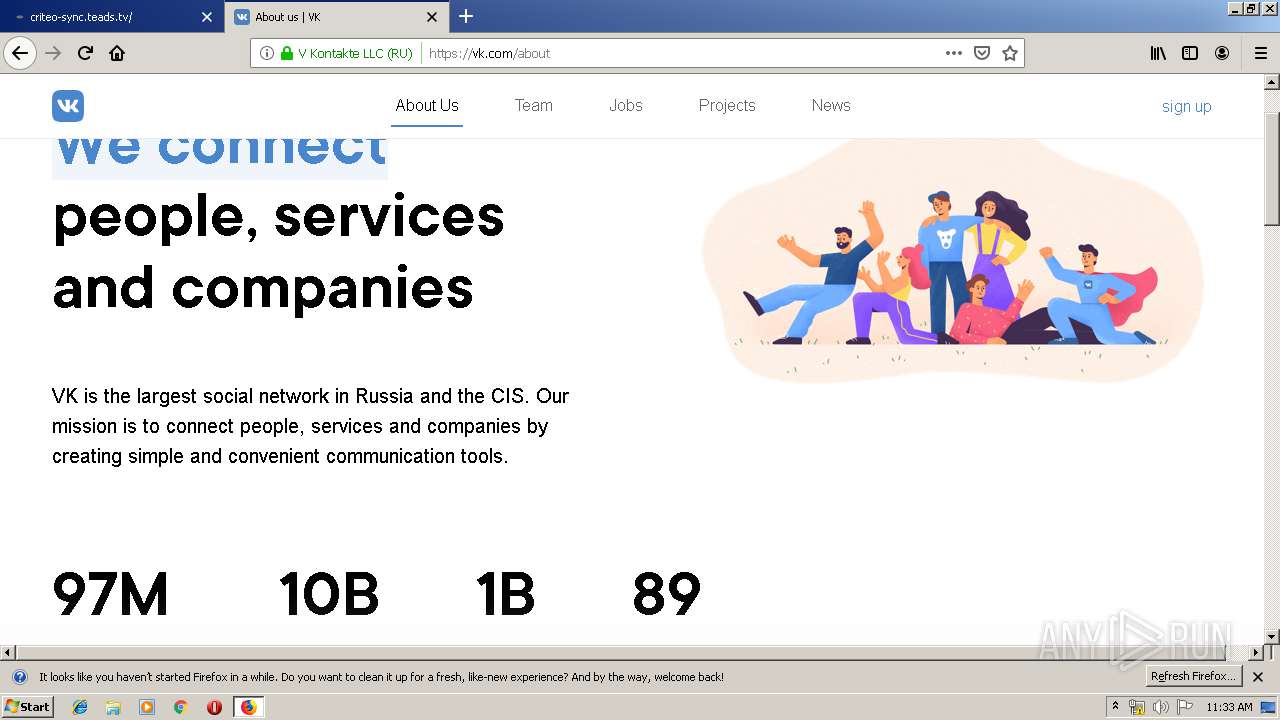Click the taskbar clock 11:33 AM
Screen dimensions: 1280x720
(x=1229, y=707)
